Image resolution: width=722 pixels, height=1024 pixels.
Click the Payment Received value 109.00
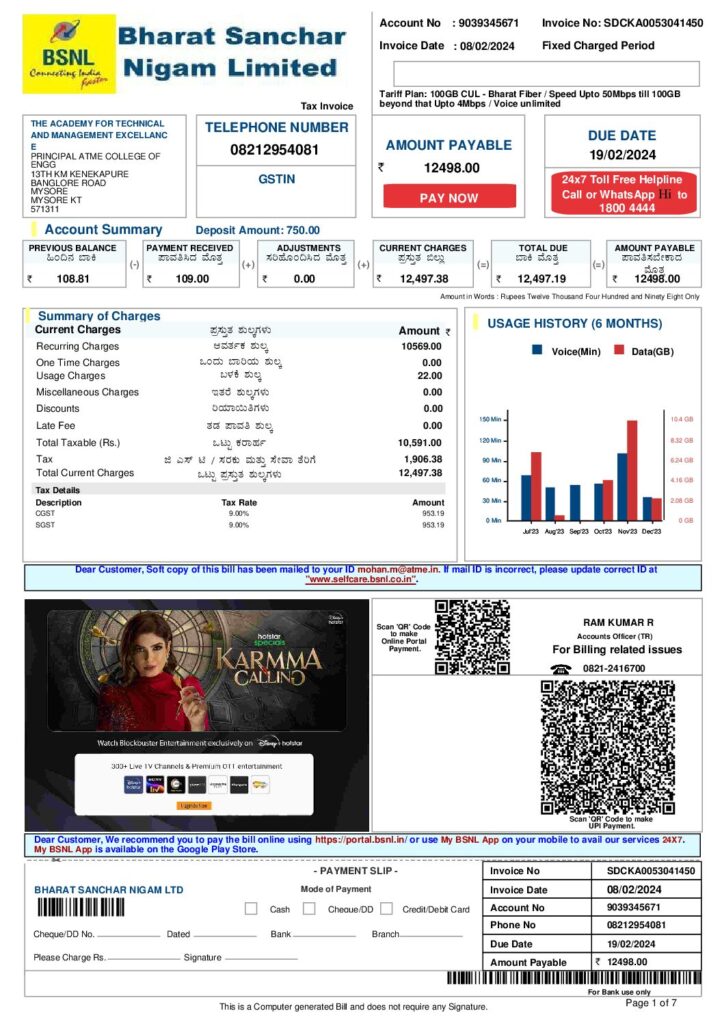click(193, 278)
